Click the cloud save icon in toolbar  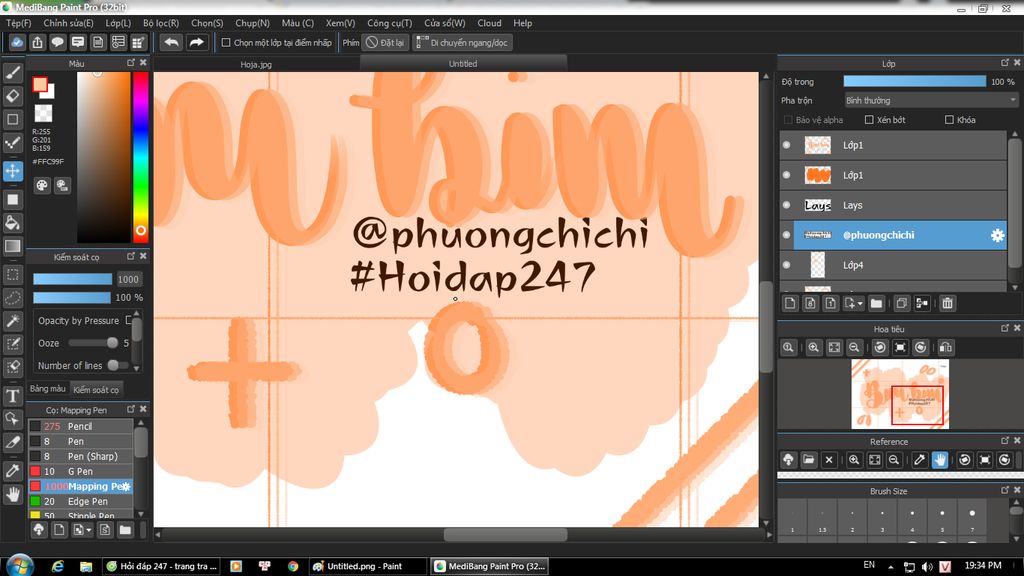(x=17, y=42)
